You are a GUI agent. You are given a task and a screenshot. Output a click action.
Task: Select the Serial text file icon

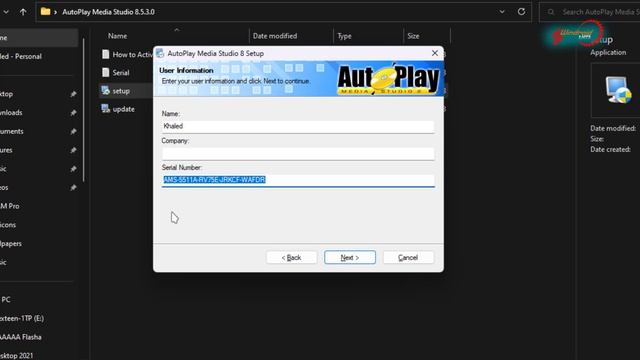pos(106,72)
